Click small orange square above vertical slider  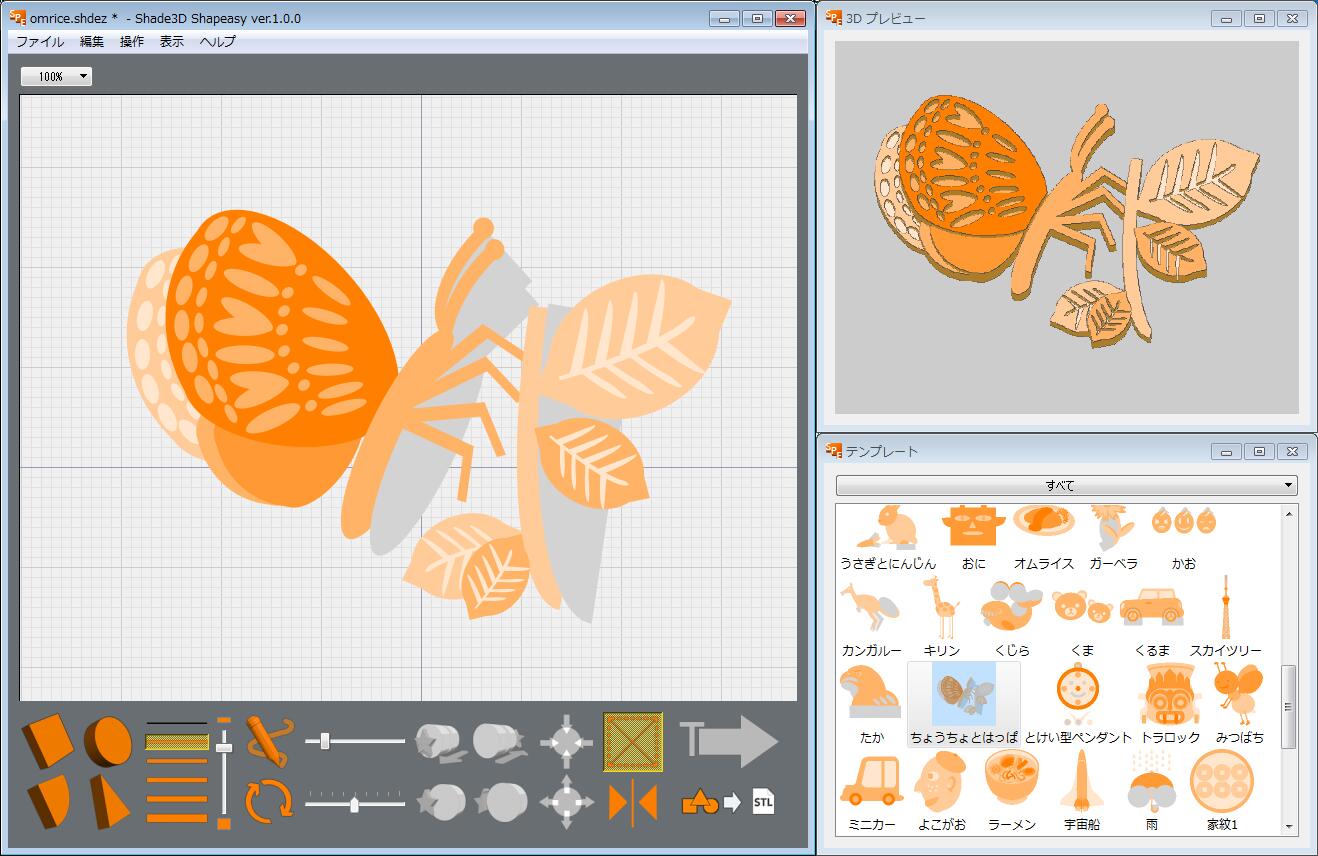(224, 720)
